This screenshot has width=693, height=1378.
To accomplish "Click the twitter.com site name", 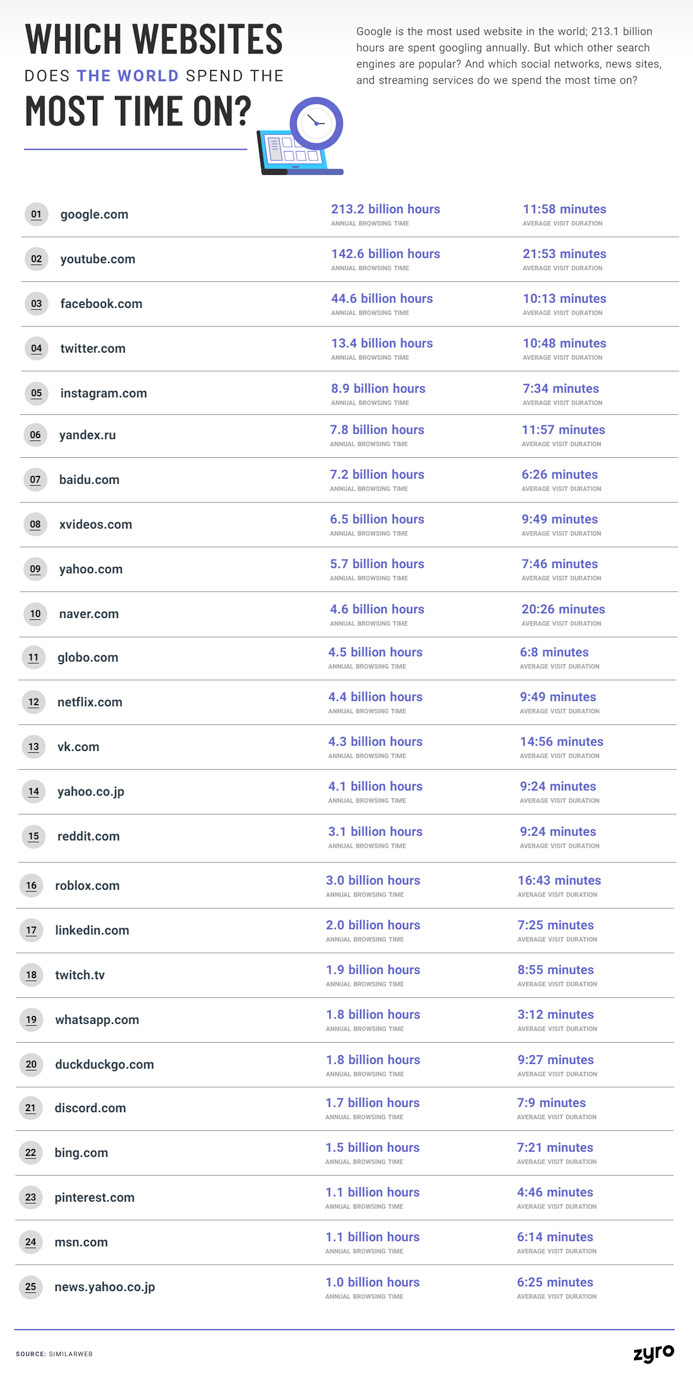I will pos(93,349).
